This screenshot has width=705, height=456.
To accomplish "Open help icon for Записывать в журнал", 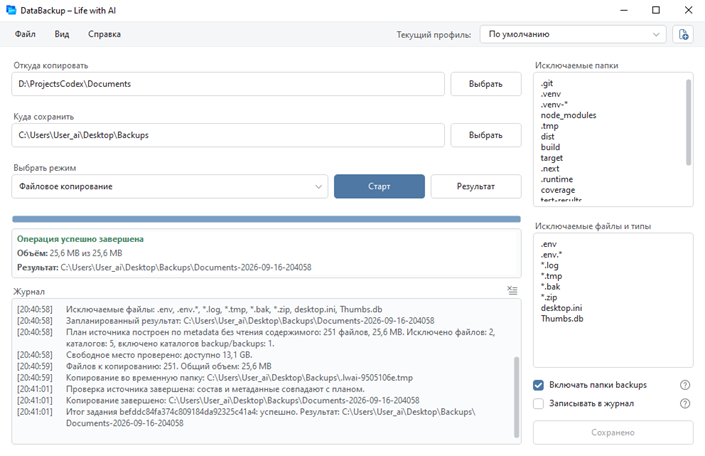I will click(685, 403).
